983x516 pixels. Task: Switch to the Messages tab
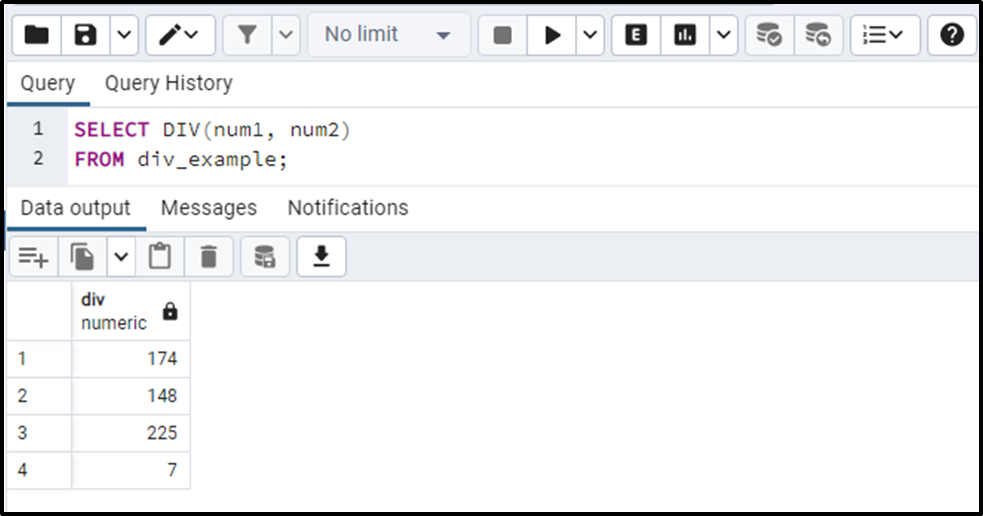point(209,208)
